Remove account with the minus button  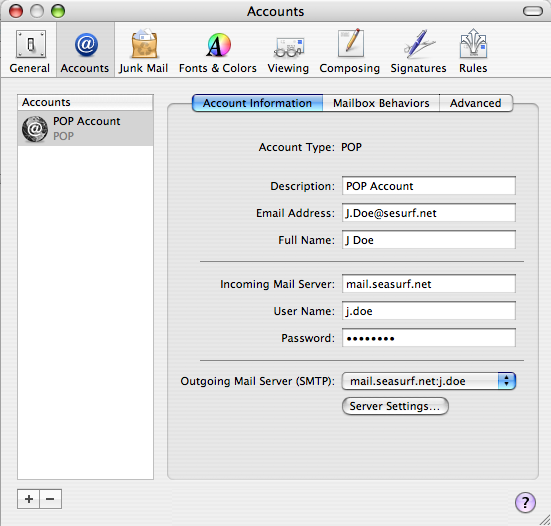point(51,499)
